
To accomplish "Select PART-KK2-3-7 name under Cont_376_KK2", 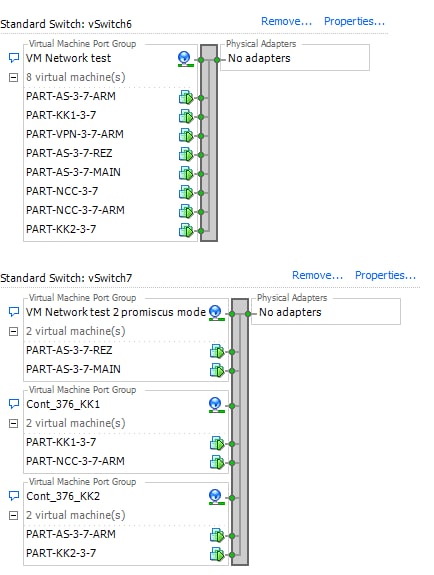I will [61, 553].
